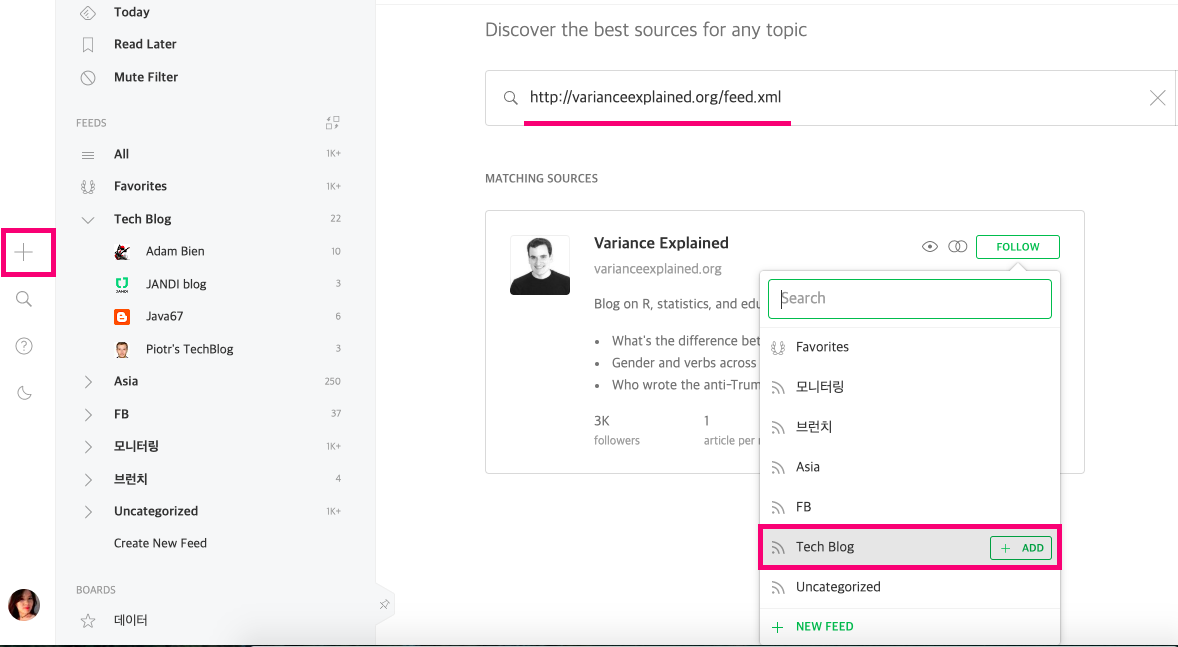The width and height of the screenshot is (1178, 647).
Task: Click the Mute Filter icon
Action: (88, 77)
